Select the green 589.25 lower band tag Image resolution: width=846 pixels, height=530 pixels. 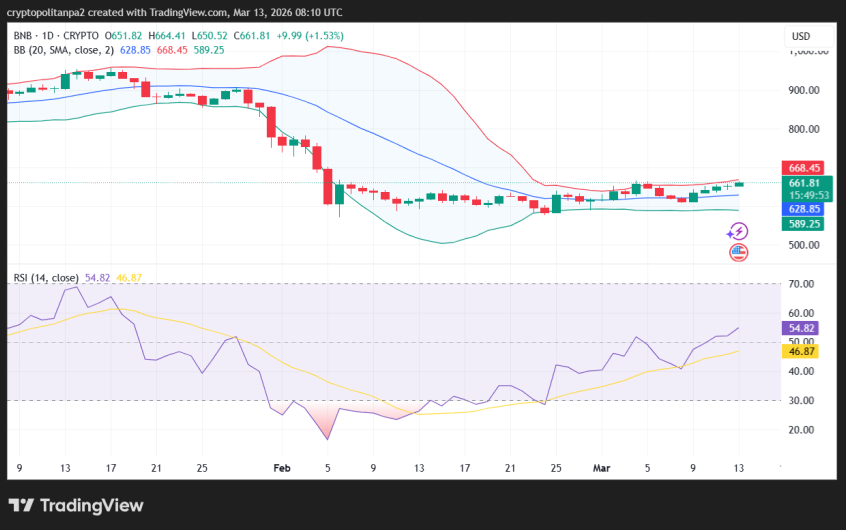coord(804,224)
